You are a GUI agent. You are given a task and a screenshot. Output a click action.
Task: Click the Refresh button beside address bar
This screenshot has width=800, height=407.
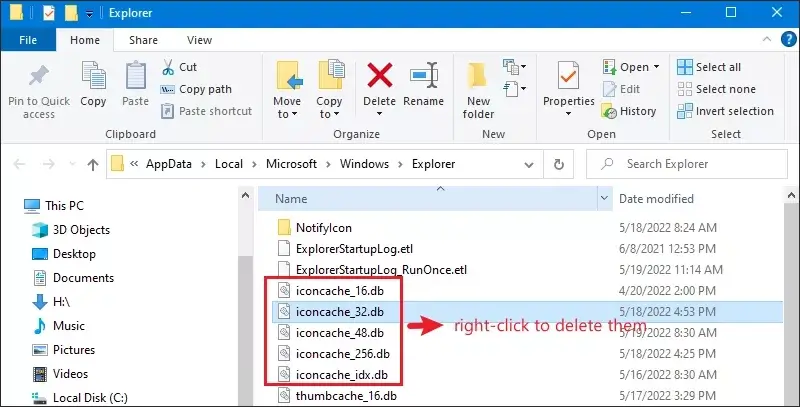click(x=559, y=164)
